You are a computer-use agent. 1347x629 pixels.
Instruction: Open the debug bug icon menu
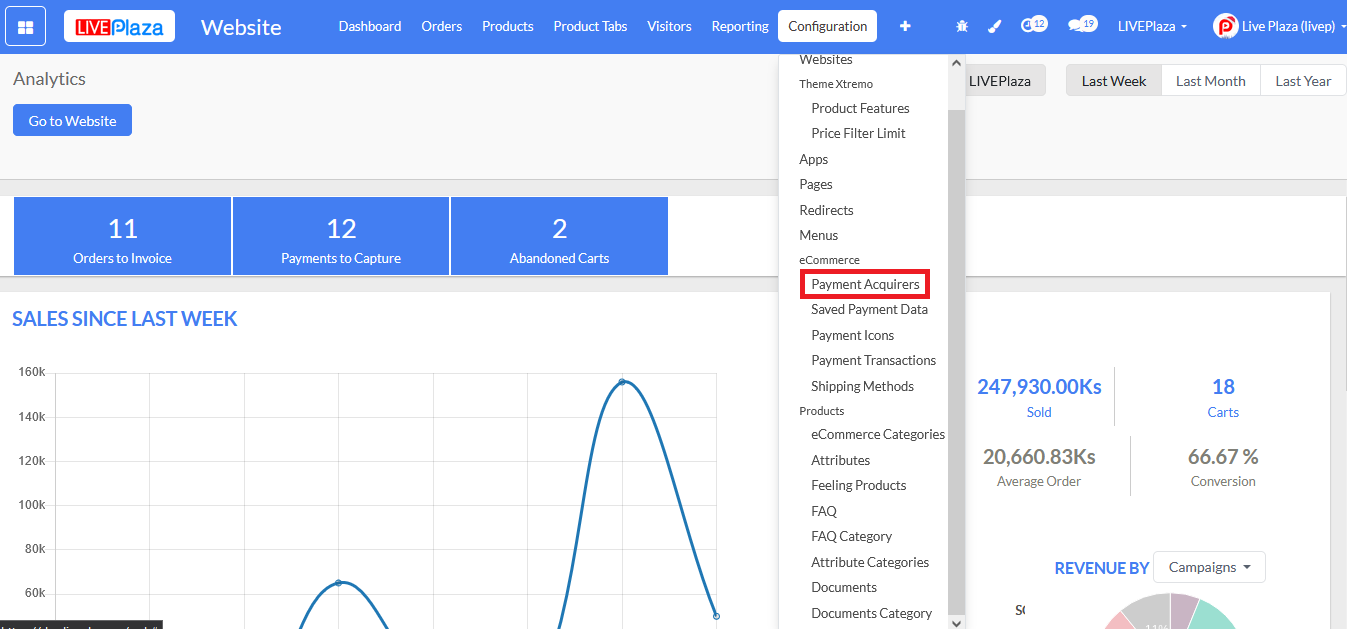[x=962, y=26]
